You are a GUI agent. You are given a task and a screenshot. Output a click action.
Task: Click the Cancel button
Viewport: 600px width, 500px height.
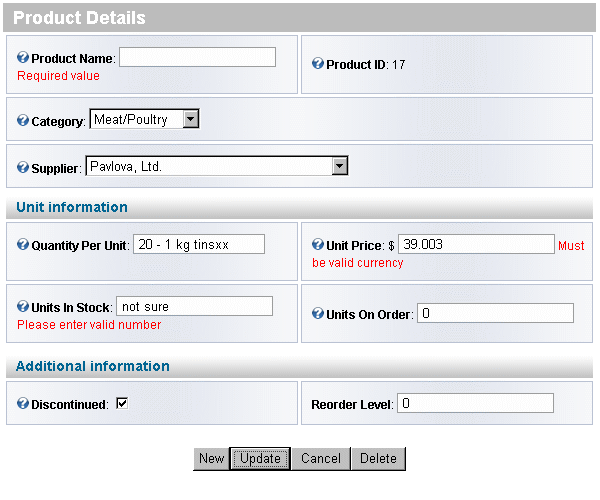click(x=321, y=458)
